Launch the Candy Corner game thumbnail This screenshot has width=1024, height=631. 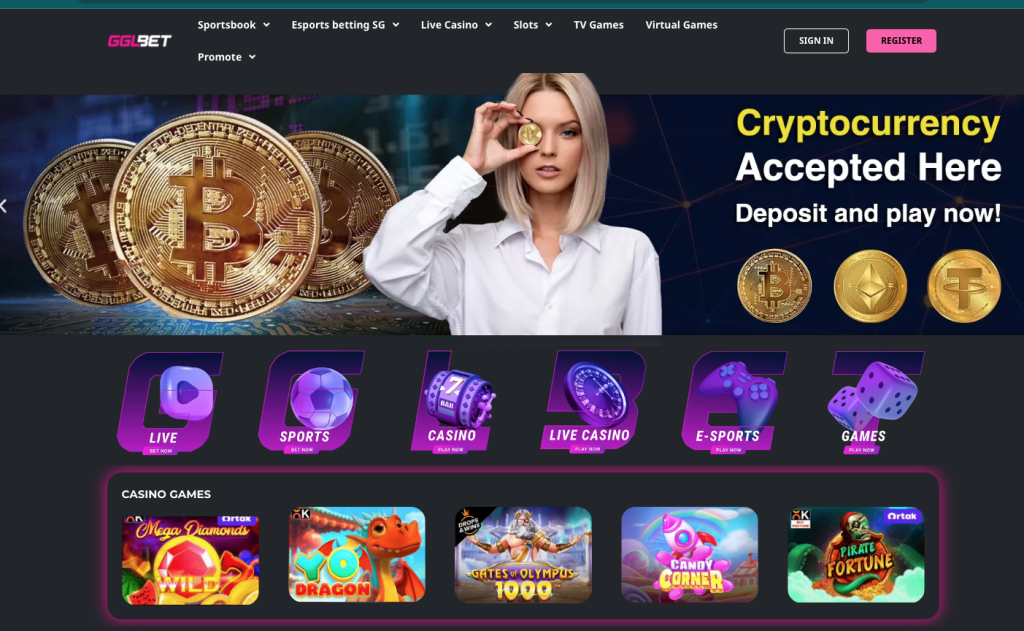click(x=690, y=555)
